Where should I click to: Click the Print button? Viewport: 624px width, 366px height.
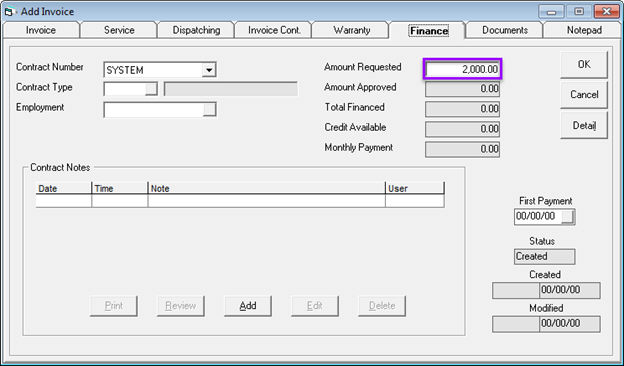(x=113, y=306)
